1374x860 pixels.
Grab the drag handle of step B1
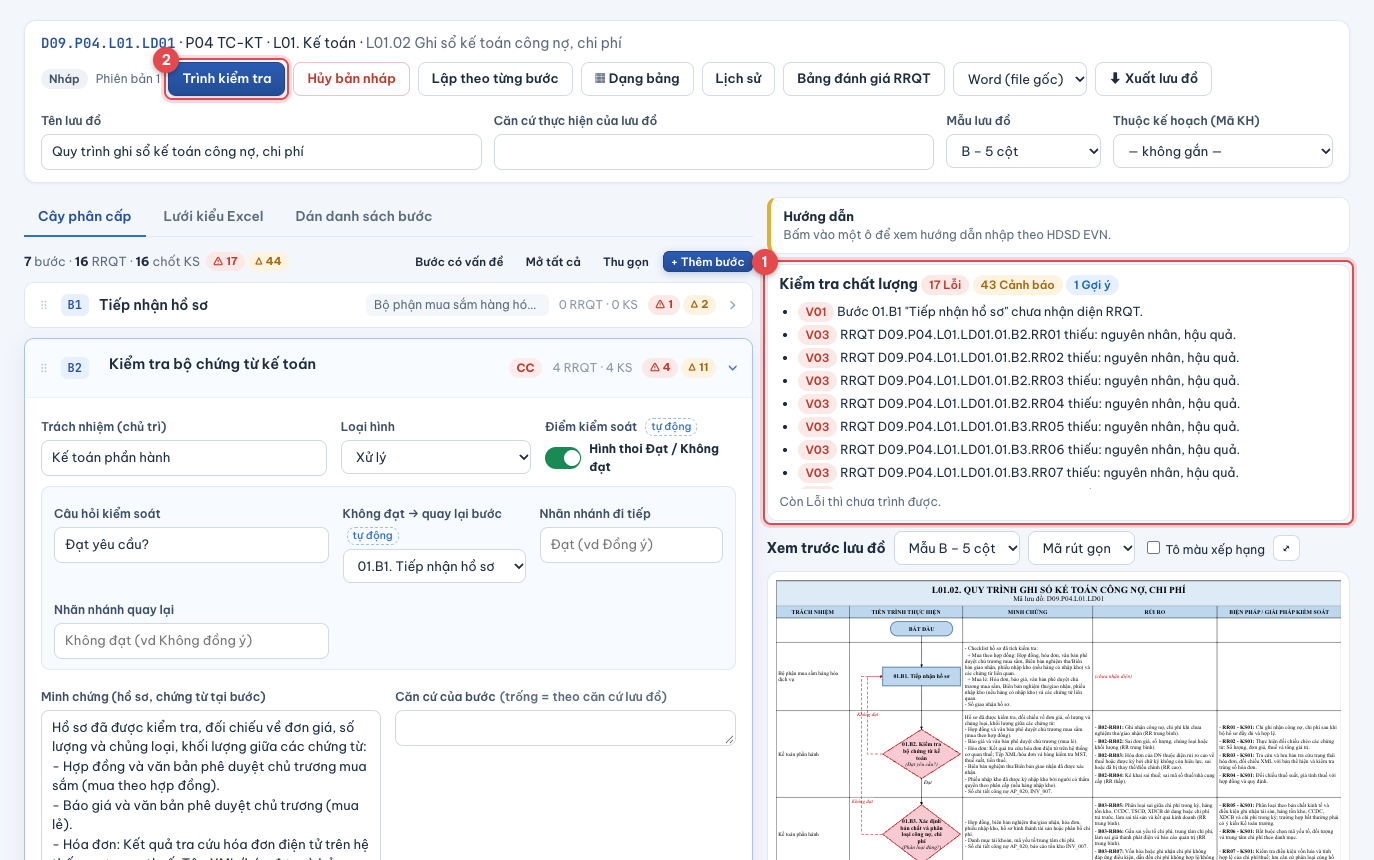[43, 305]
